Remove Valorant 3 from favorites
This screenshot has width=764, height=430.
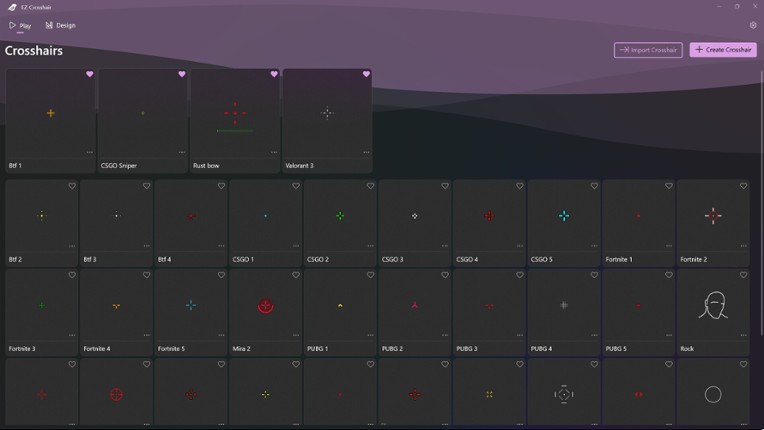(366, 74)
